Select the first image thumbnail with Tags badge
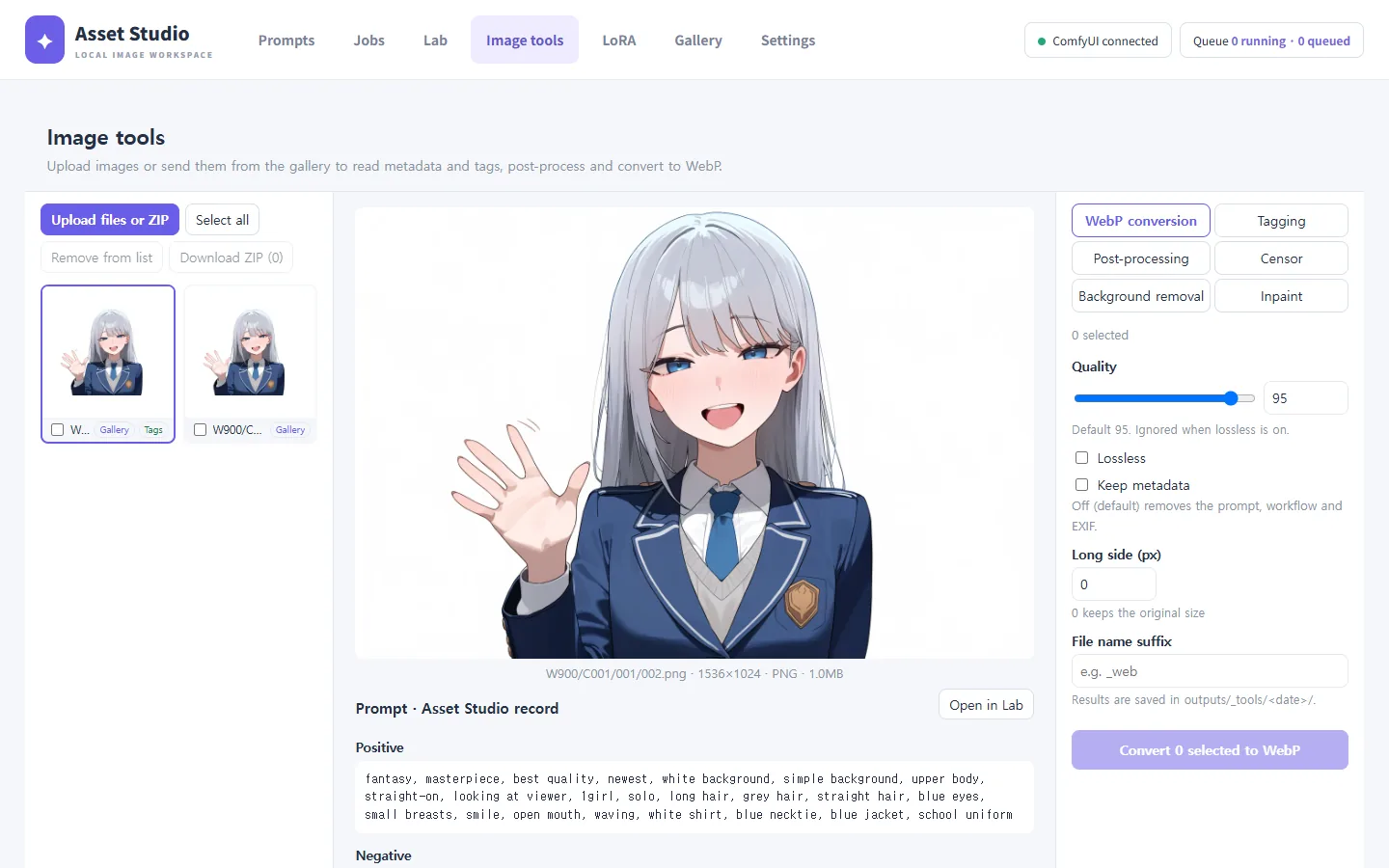 tap(108, 364)
